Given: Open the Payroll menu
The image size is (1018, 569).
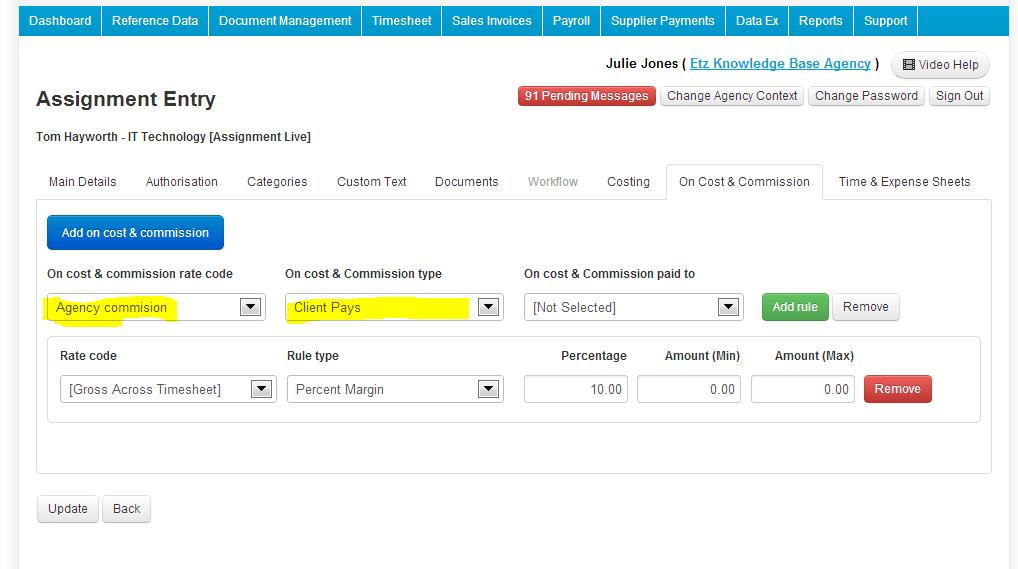Looking at the screenshot, I should tap(571, 21).
